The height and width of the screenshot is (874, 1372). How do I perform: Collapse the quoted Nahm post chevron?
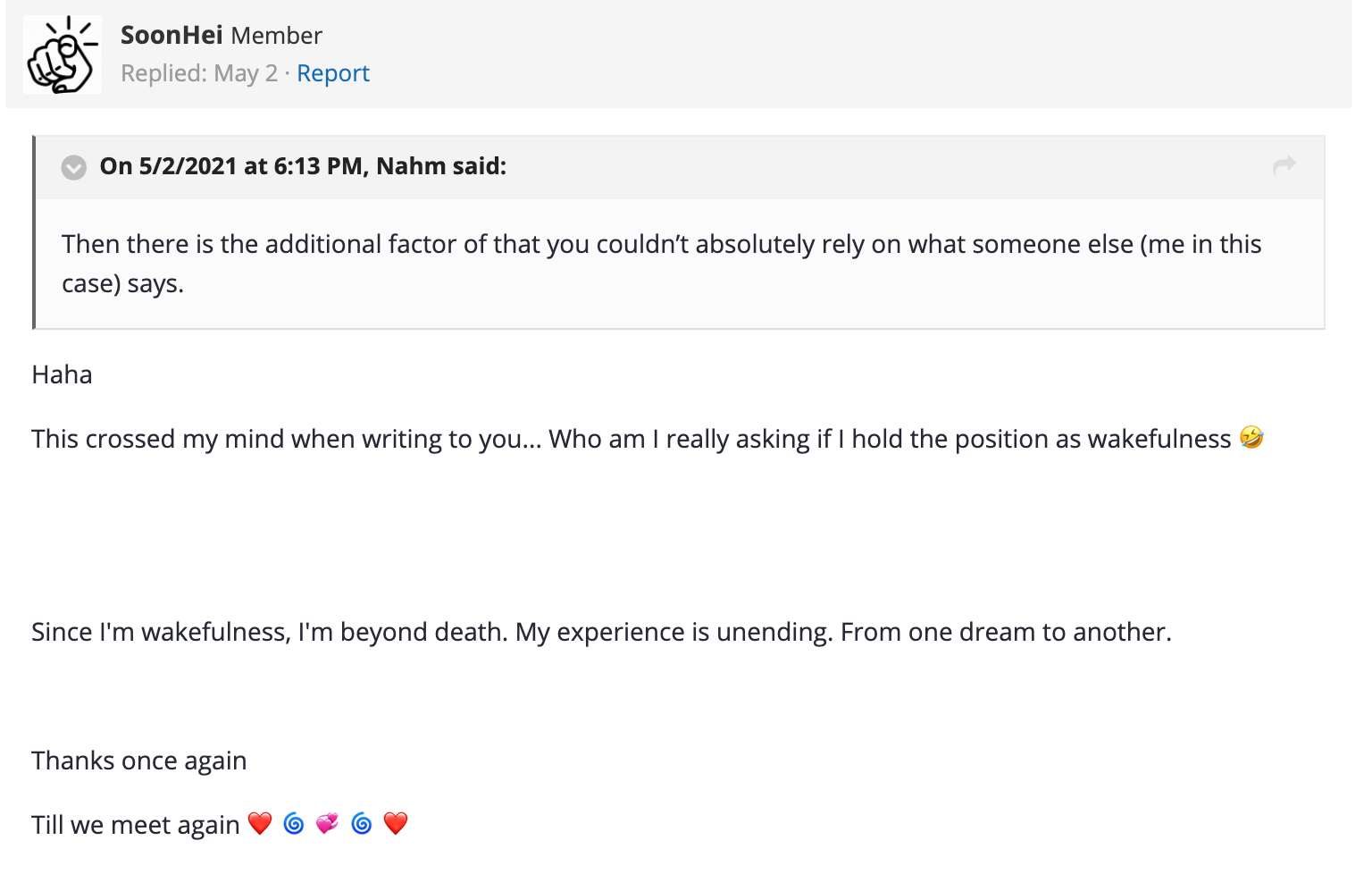[73, 167]
